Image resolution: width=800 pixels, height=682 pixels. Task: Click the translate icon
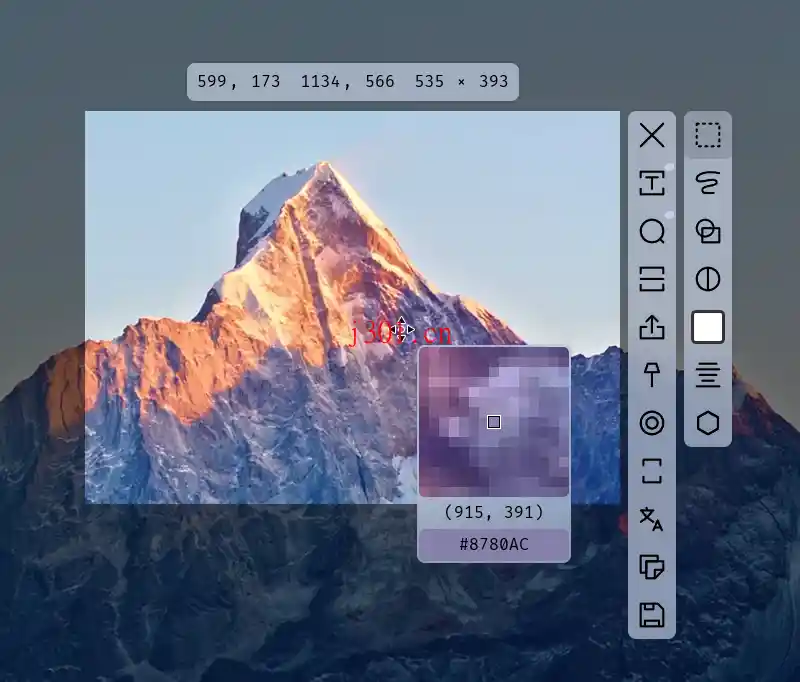click(652, 519)
